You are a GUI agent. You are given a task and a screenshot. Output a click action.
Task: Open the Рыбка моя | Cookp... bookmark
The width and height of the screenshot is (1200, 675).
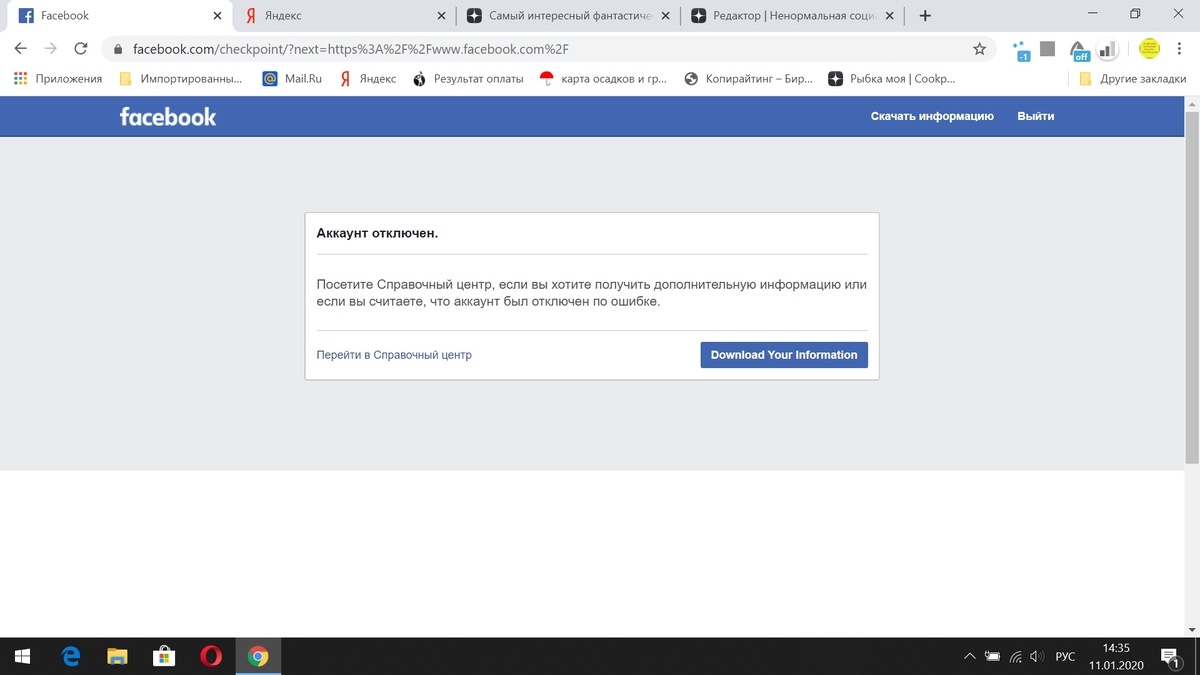[892, 78]
